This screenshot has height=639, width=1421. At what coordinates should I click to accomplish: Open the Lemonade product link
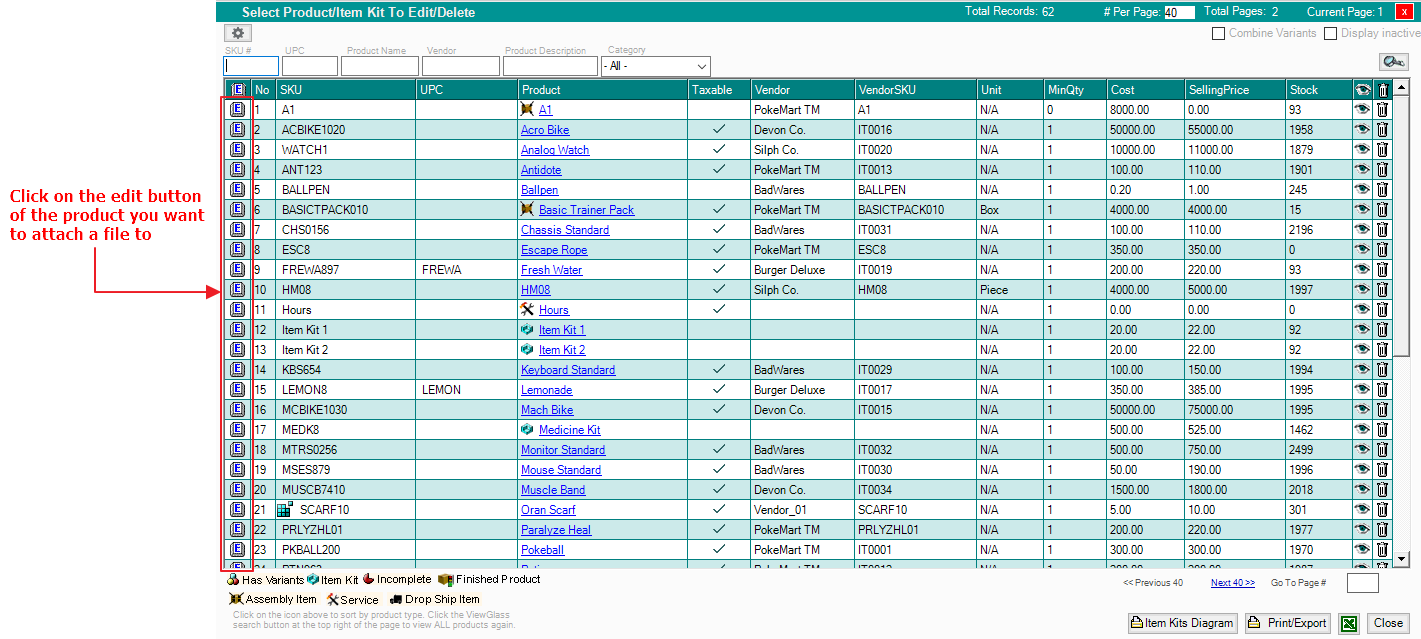pos(546,390)
